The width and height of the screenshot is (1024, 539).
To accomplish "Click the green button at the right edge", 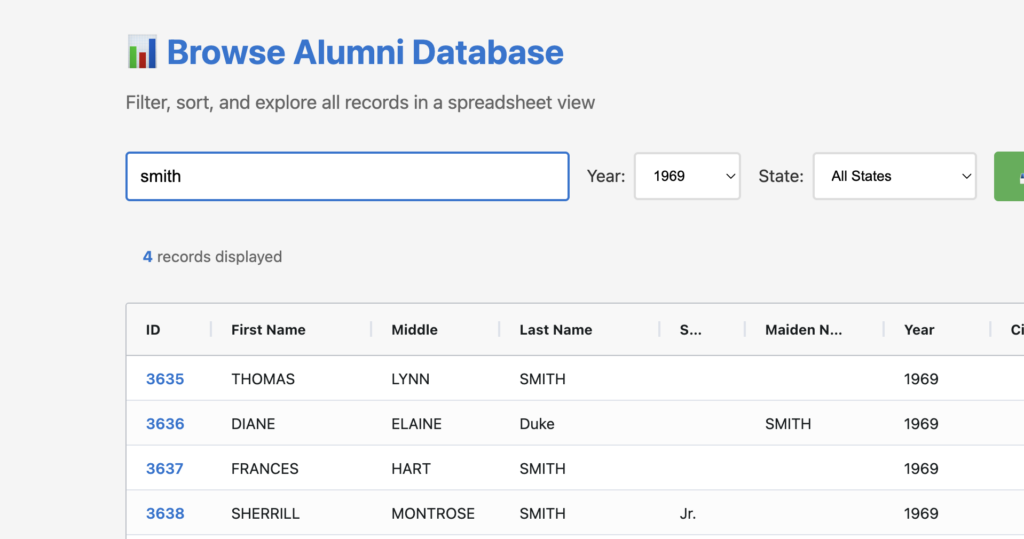I will 1008,176.
